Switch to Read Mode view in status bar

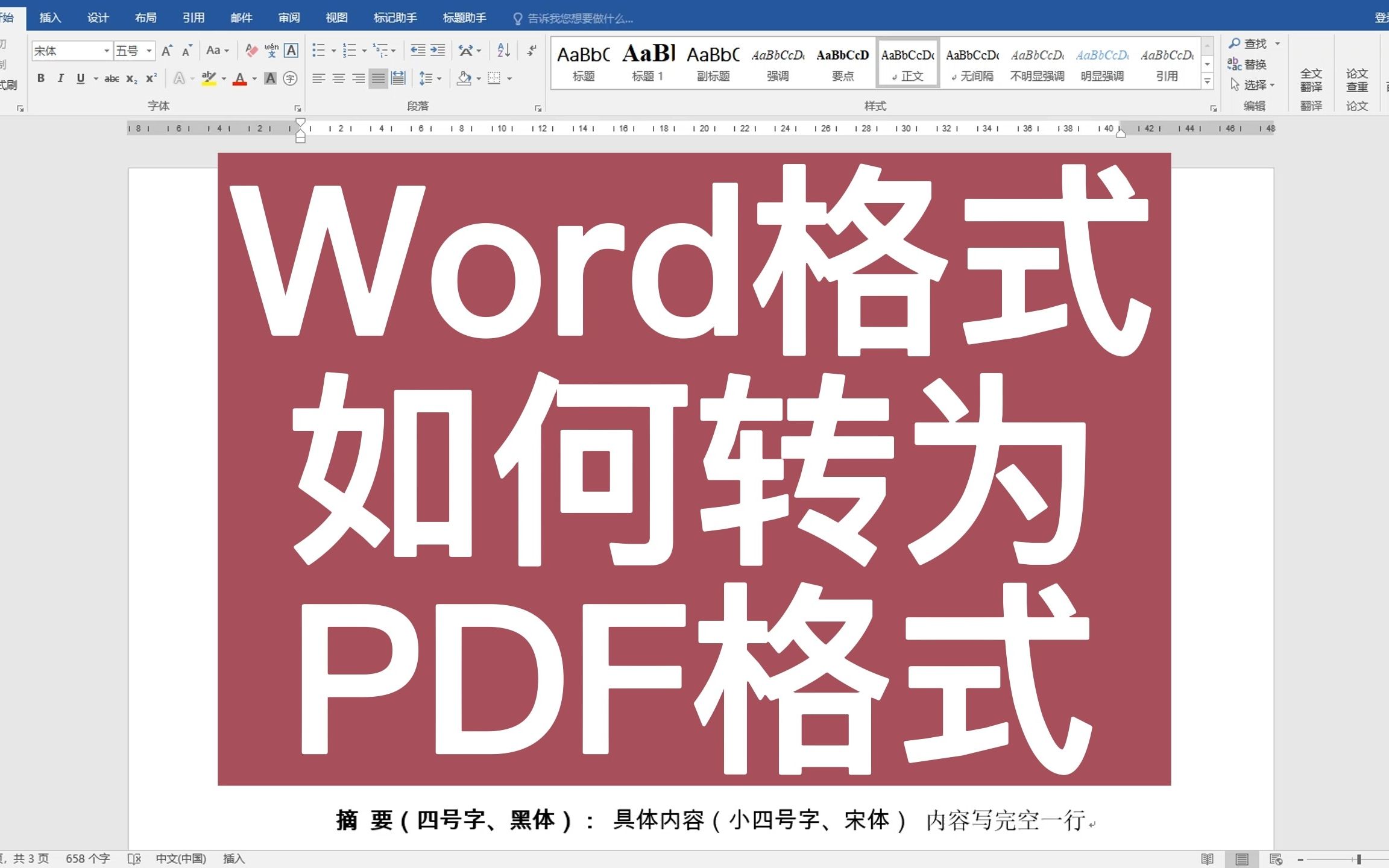[x=1207, y=859]
